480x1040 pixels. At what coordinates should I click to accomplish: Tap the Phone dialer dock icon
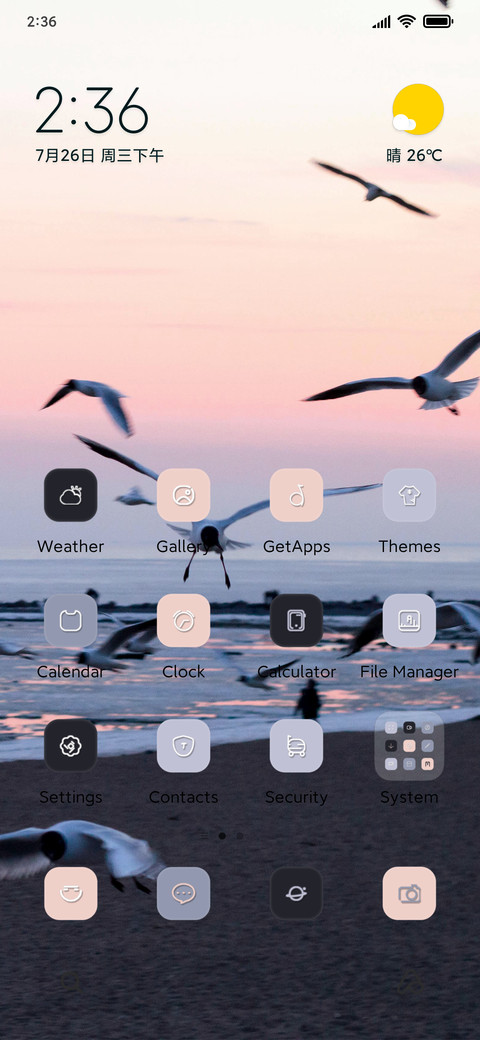(71, 893)
